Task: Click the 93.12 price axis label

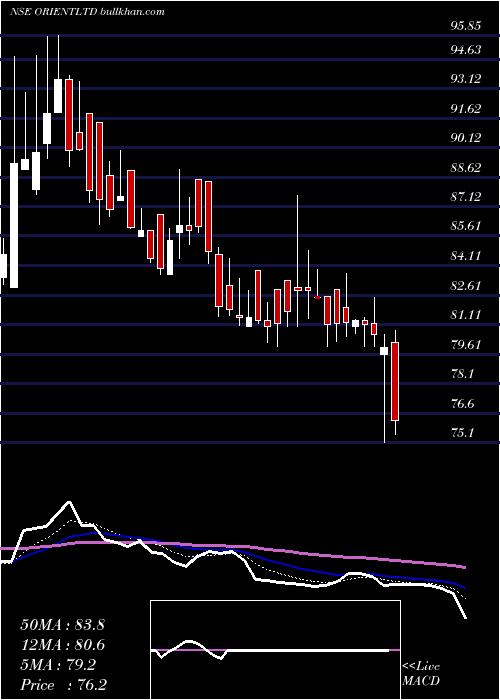Action: [466, 79]
